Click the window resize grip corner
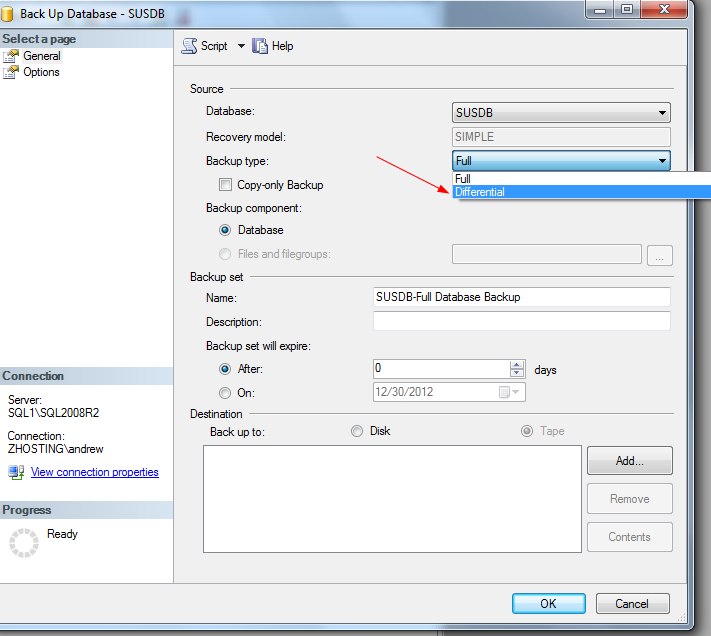 click(681, 617)
